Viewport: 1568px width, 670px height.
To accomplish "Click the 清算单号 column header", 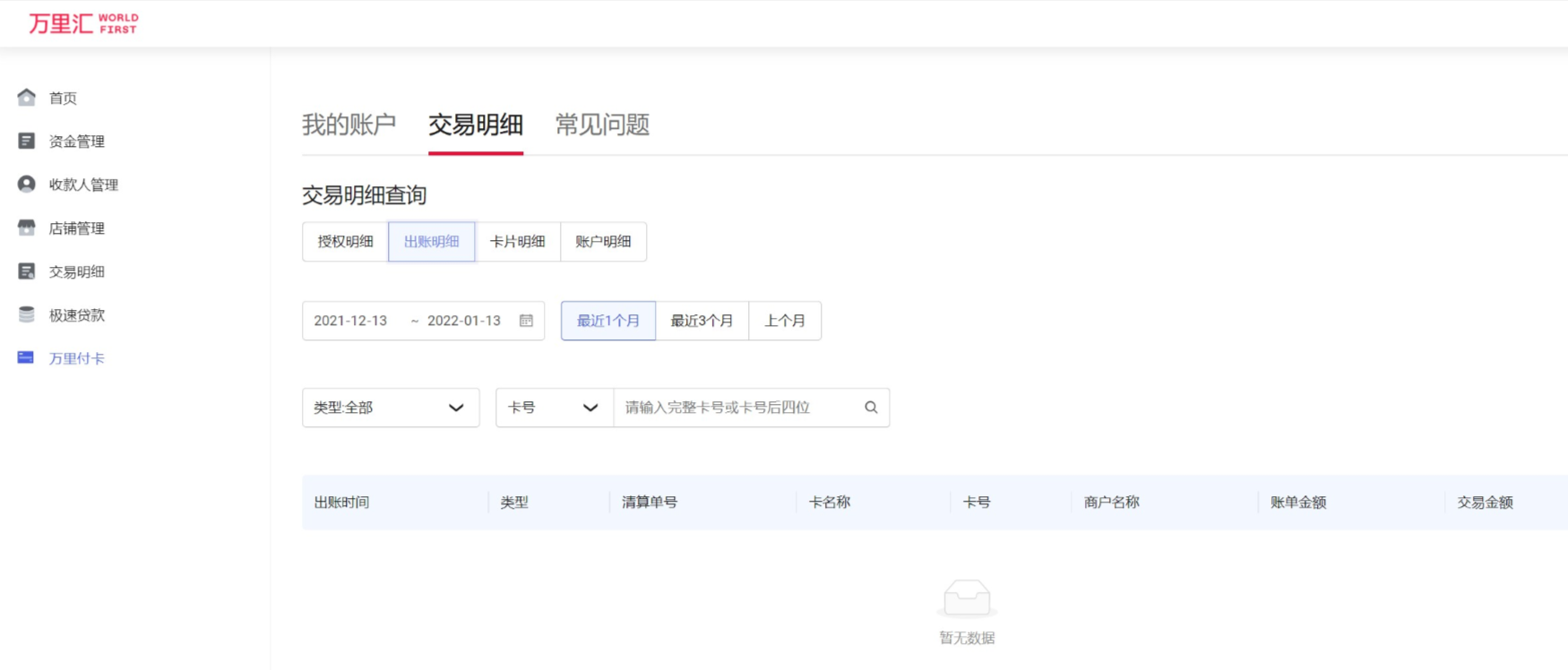I will tap(650, 502).
